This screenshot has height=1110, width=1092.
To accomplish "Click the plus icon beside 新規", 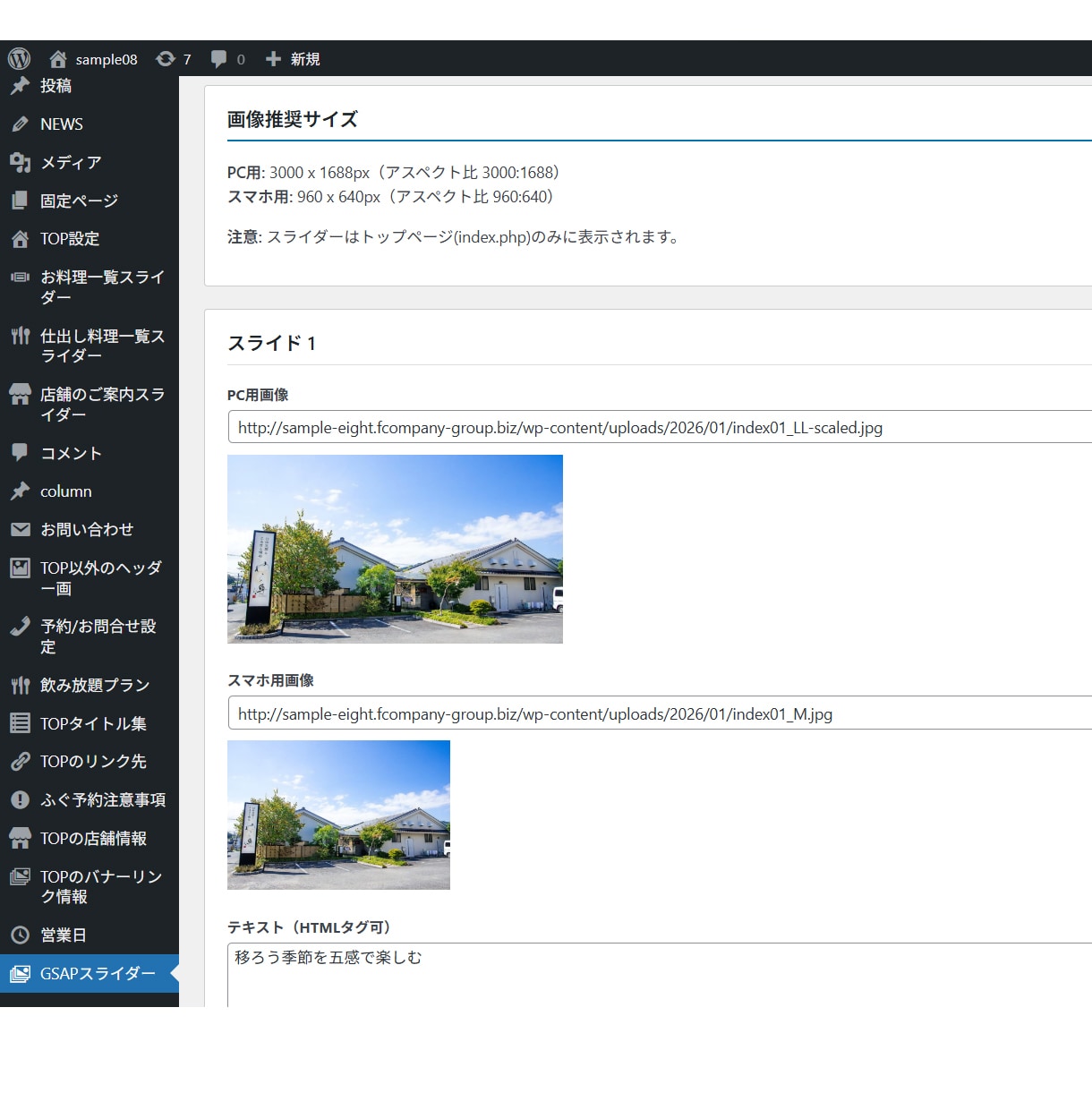I will [x=273, y=59].
